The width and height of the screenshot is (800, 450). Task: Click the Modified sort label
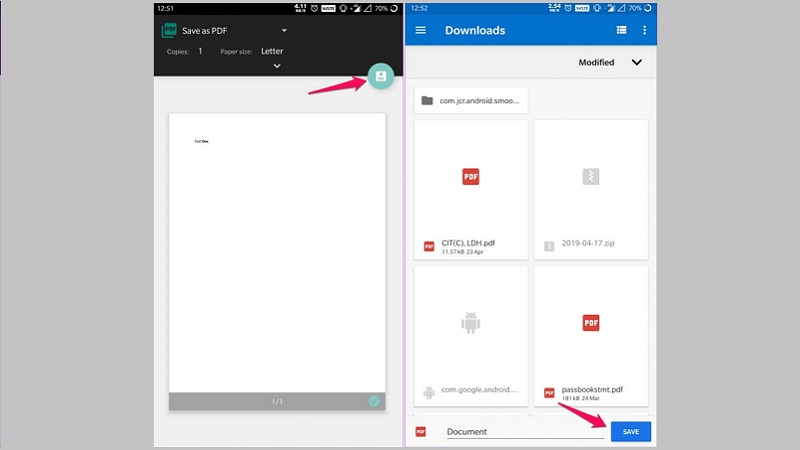pos(596,62)
